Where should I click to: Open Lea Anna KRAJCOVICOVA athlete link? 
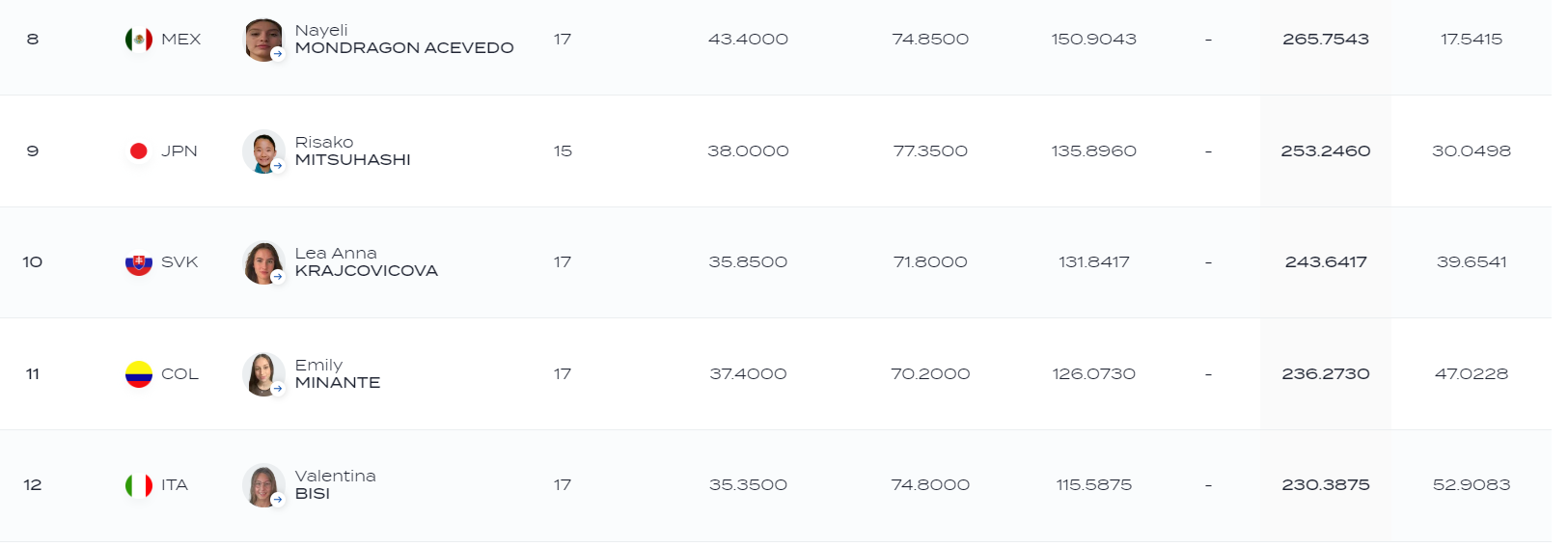(367, 262)
